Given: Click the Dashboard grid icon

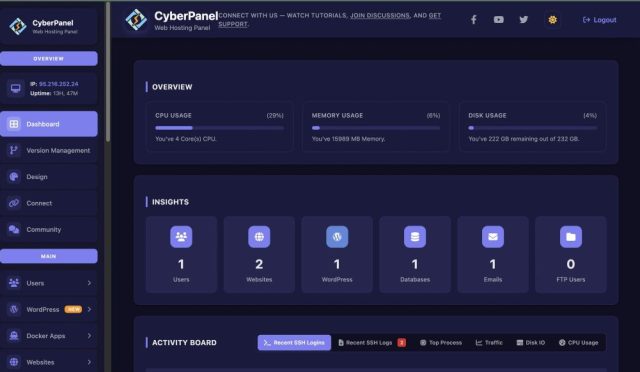Looking at the screenshot, I should click(x=14, y=124).
